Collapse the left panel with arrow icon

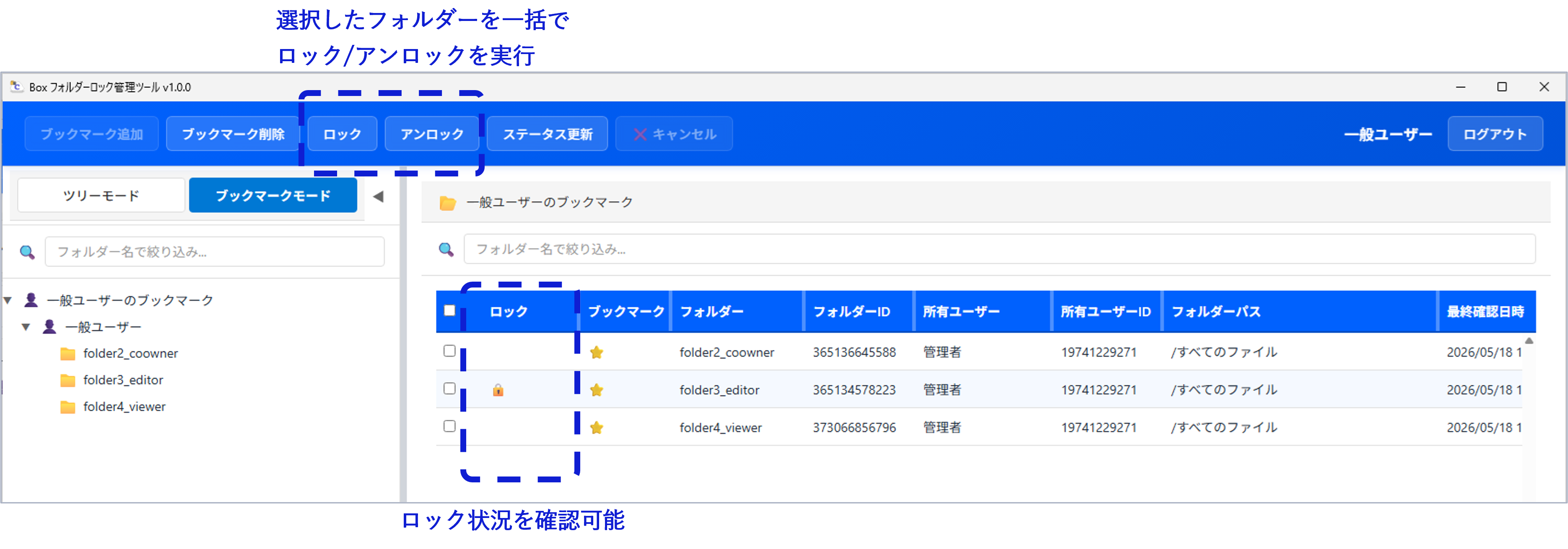(x=378, y=196)
